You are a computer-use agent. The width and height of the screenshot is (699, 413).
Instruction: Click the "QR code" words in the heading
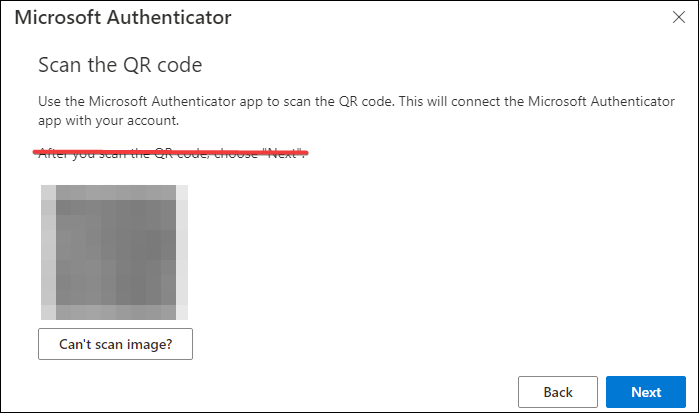click(x=163, y=65)
